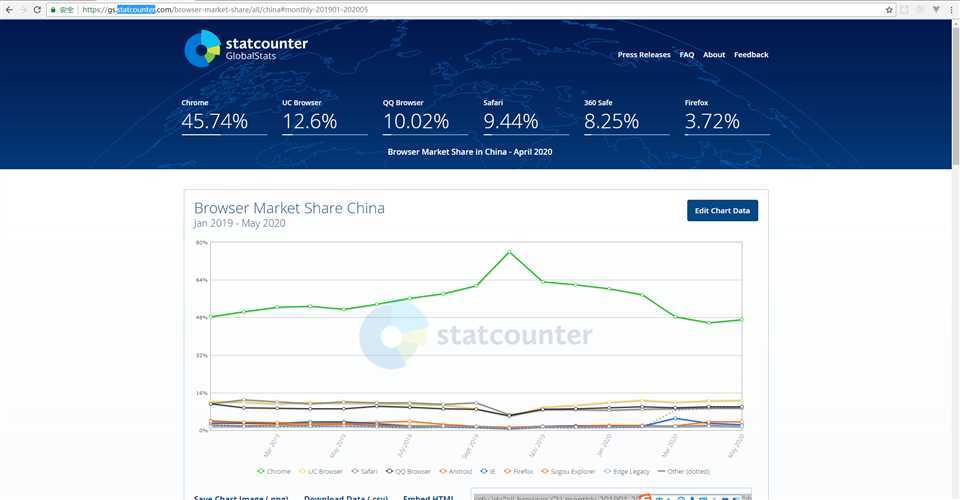Image resolution: width=960 pixels, height=500 pixels.
Task: Click the Download Data (.csv) link
Action: [346, 497]
